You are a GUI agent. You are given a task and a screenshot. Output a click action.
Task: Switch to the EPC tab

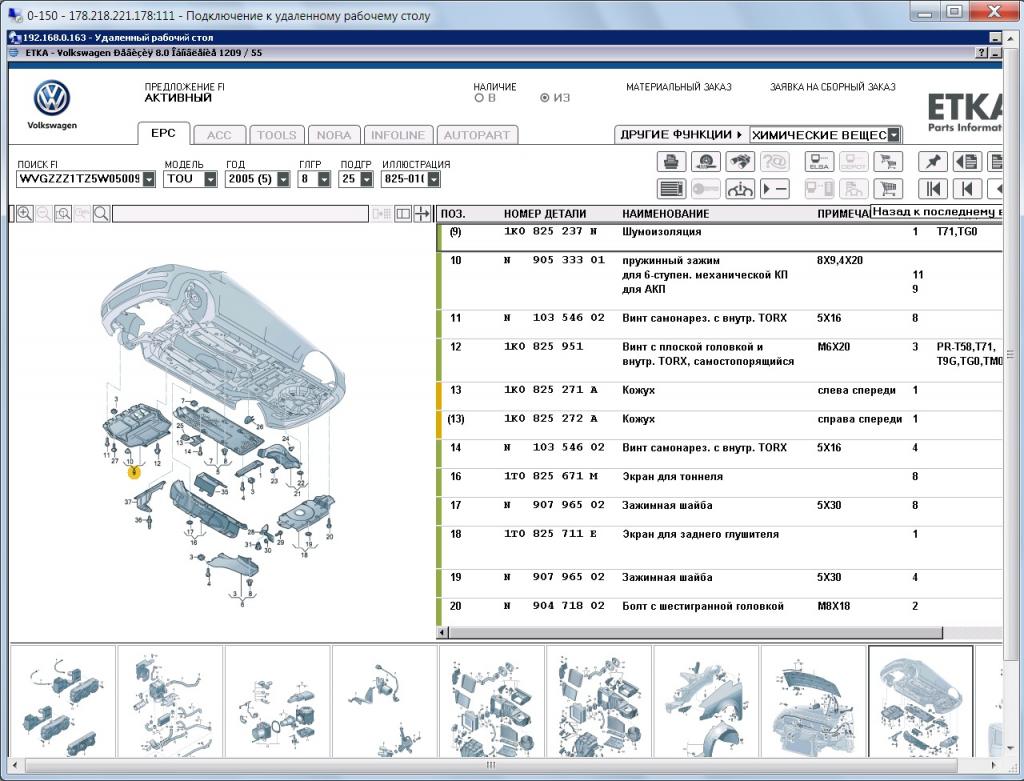[163, 133]
